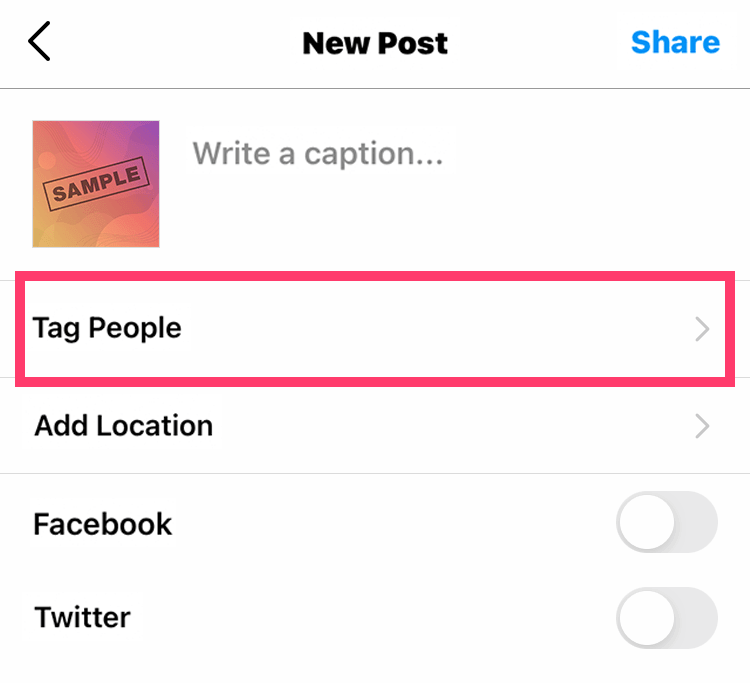
Task: Select the Tag People text label
Action: pos(108,328)
